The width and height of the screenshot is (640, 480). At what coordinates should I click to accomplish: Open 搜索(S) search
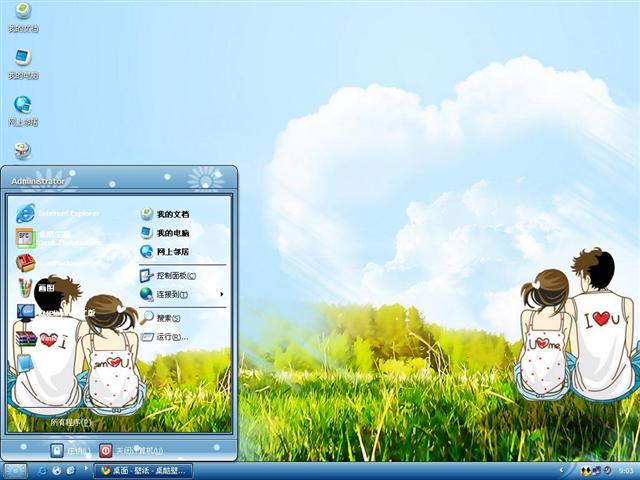tap(160, 318)
